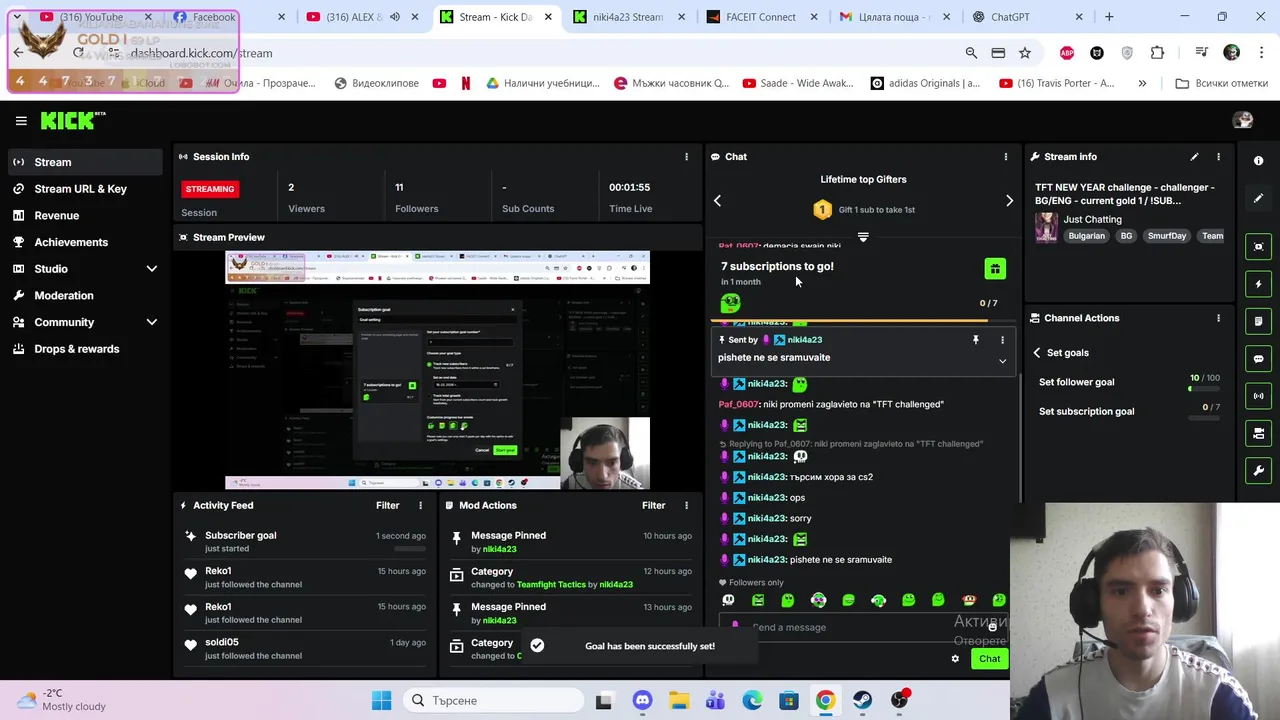Screen dimensions: 1280x720
Task: Open pinned message three-dot menu
Action: point(1002,340)
